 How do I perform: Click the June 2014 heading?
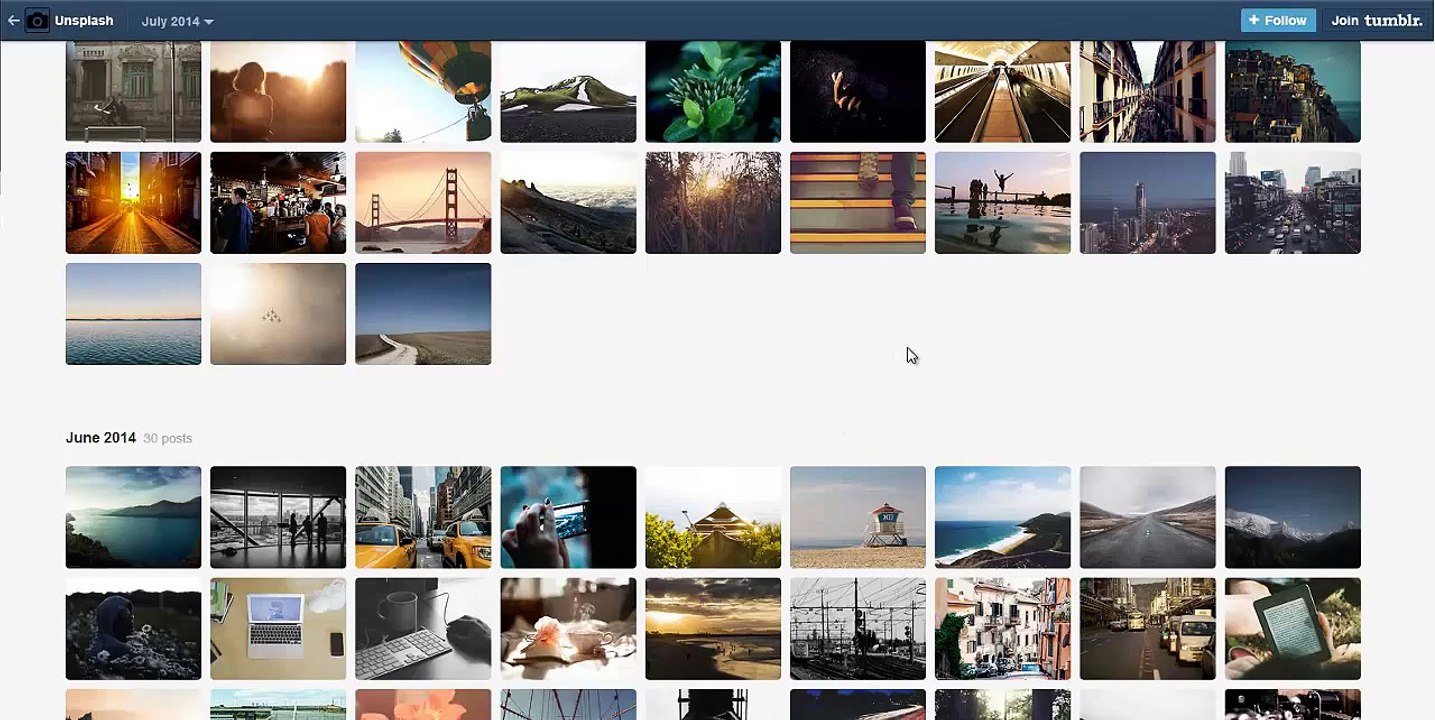point(101,438)
